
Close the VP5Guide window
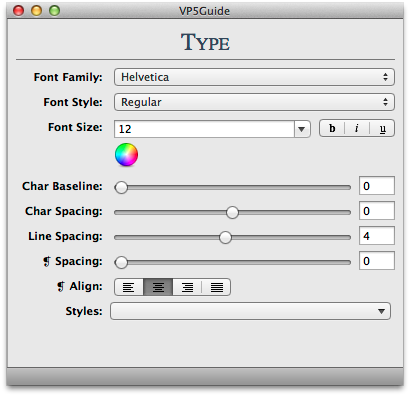(18, 11)
